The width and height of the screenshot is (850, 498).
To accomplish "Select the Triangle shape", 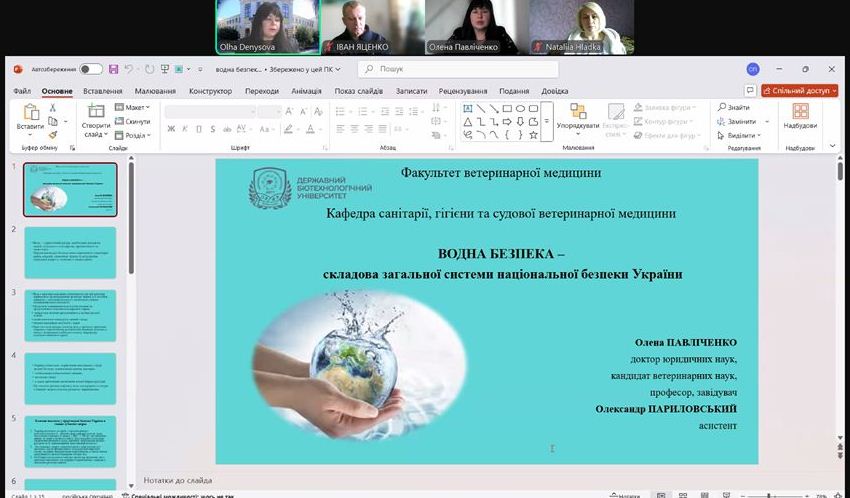I will 468,121.
